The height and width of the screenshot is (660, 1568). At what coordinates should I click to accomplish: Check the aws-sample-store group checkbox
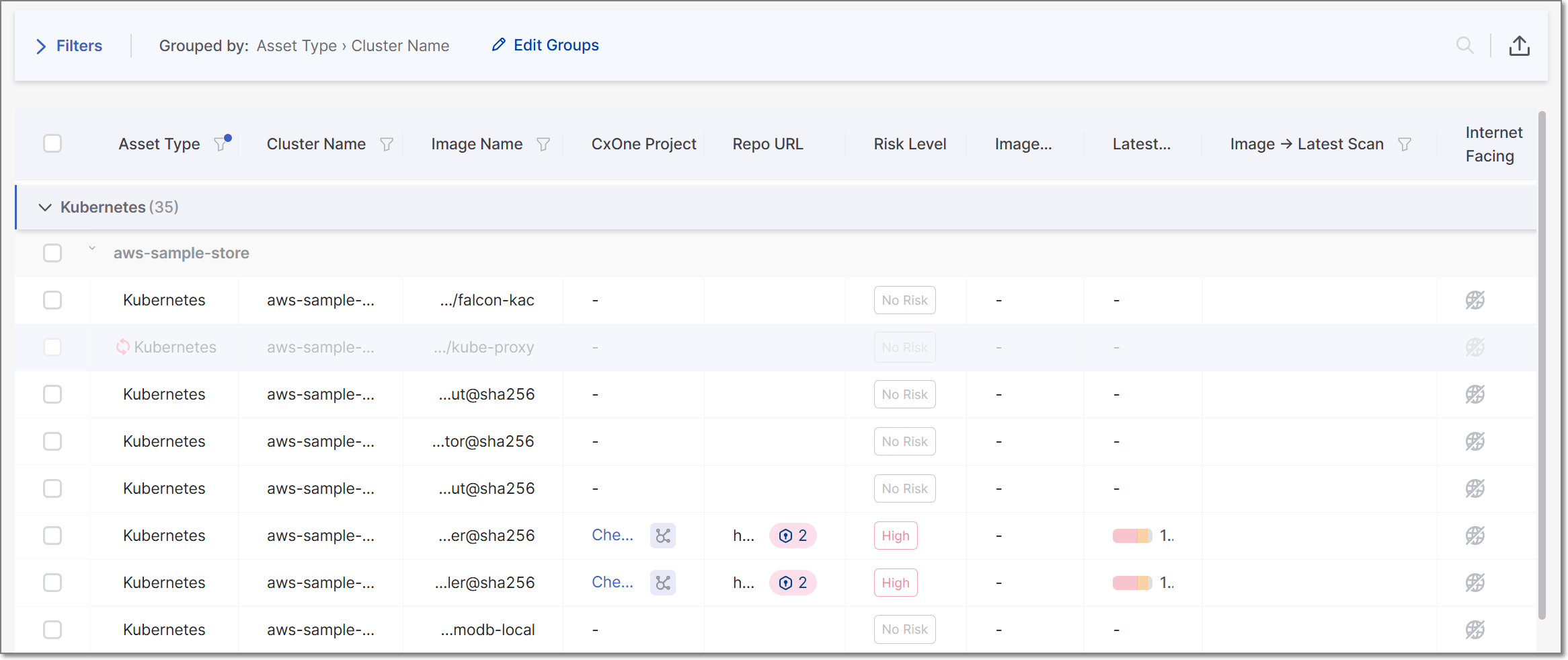click(52, 253)
